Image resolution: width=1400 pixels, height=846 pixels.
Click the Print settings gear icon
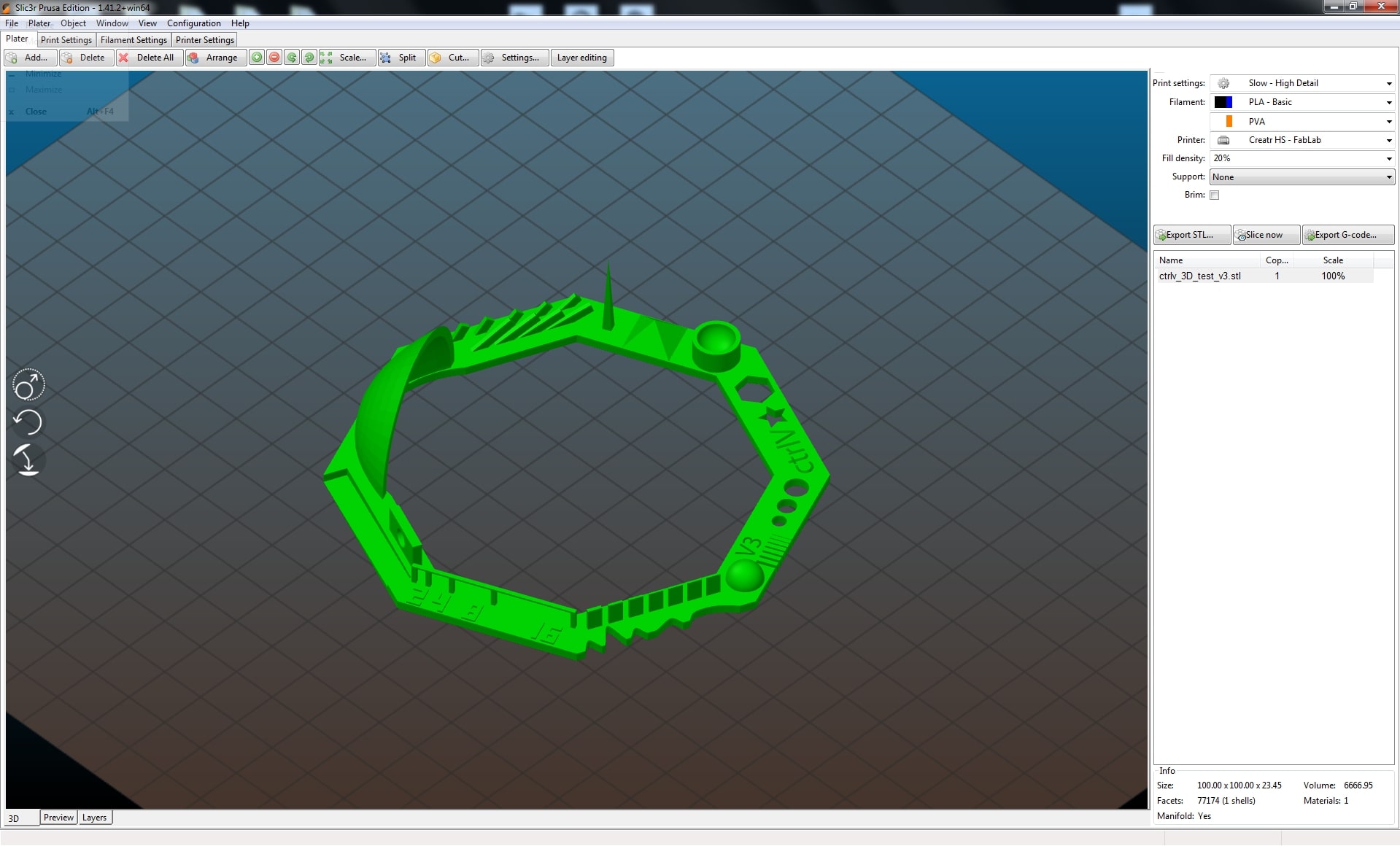pyautogui.click(x=1223, y=83)
